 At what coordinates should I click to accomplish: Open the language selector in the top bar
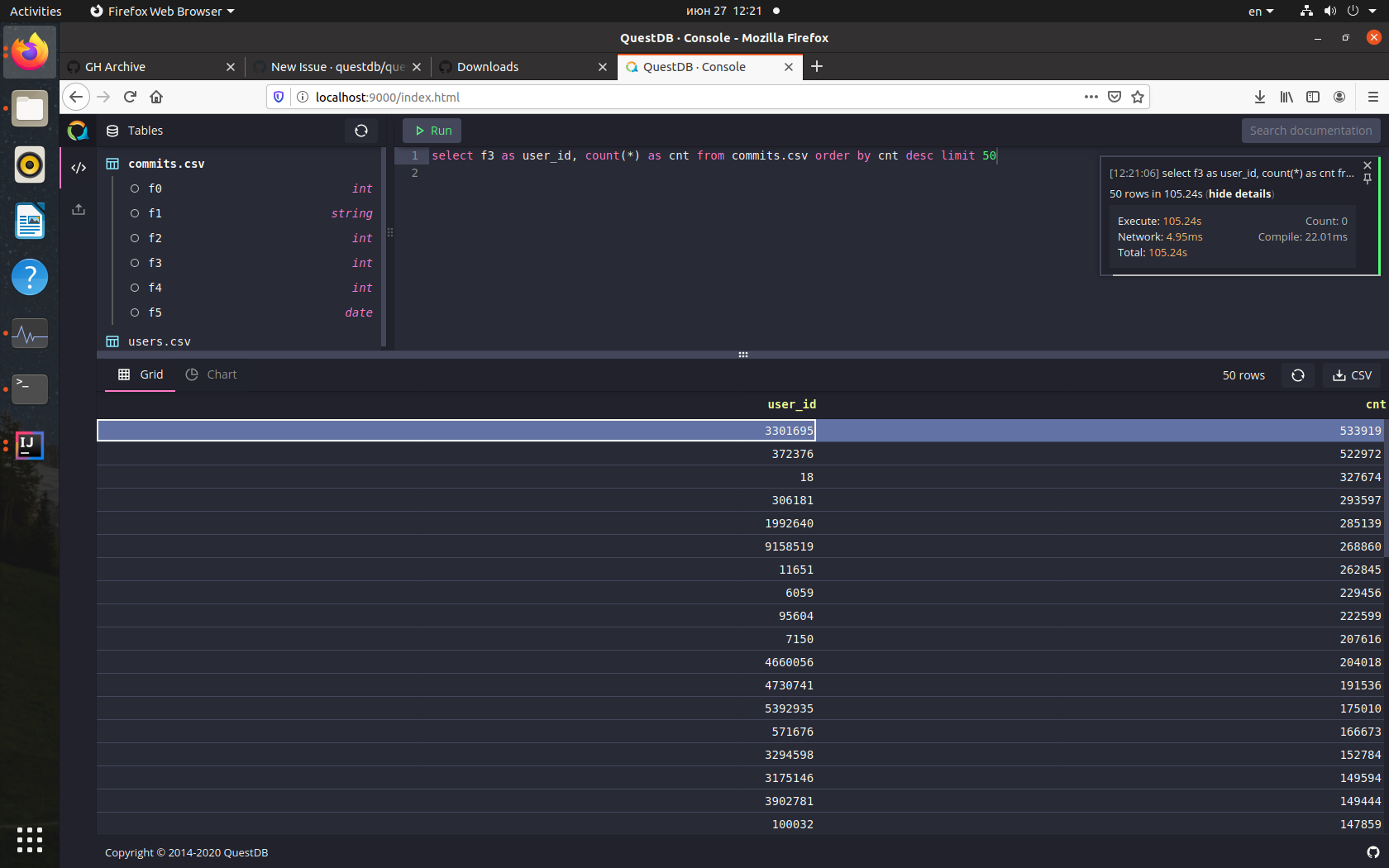tap(1259, 11)
